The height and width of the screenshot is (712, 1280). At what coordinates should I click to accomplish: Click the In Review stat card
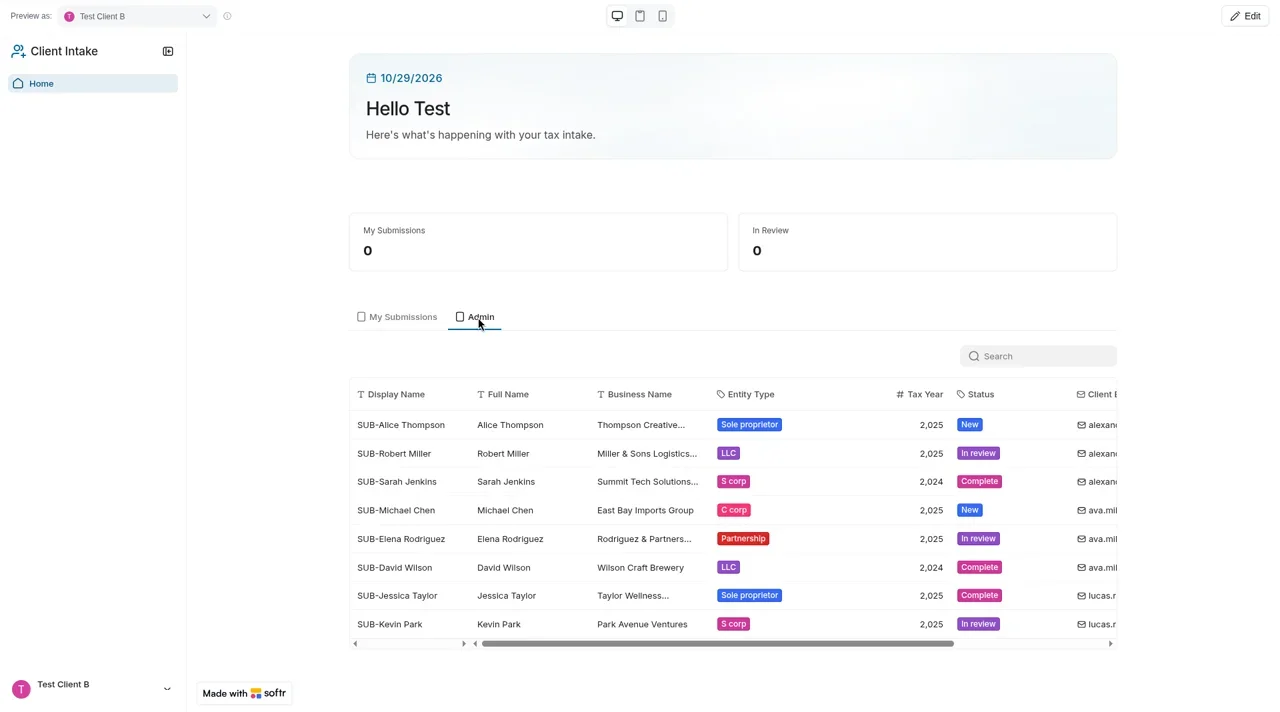927,241
